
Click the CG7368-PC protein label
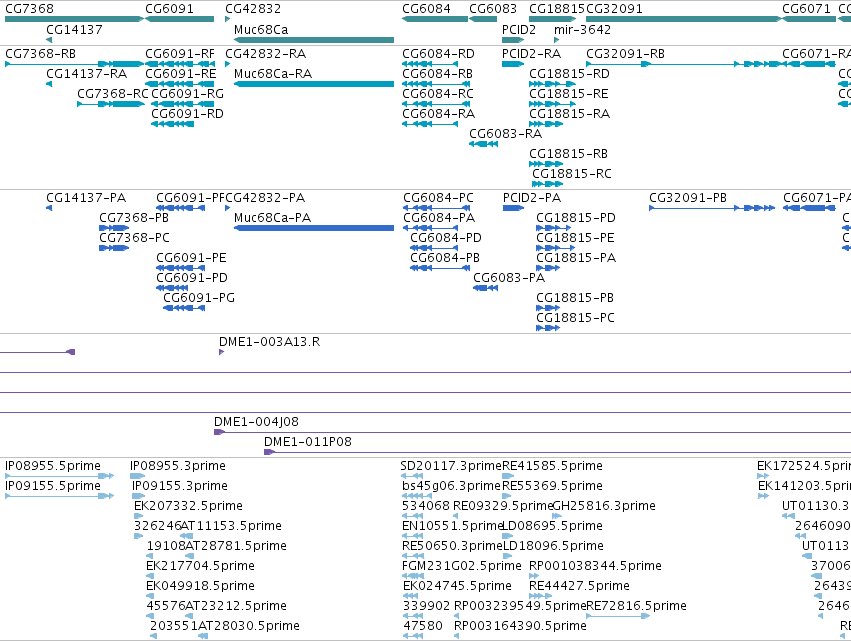pyautogui.click(x=134, y=238)
